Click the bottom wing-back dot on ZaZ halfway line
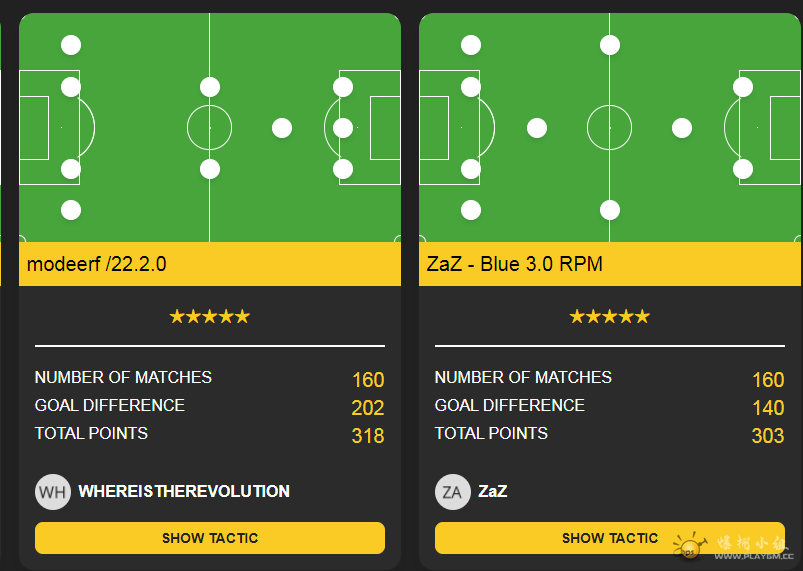Viewport: 803px width, 571px height. 609,210
